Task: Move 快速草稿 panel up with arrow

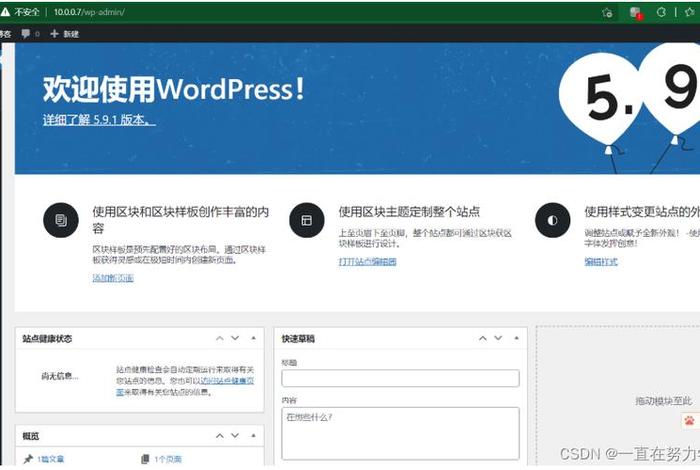Action: 483,338
